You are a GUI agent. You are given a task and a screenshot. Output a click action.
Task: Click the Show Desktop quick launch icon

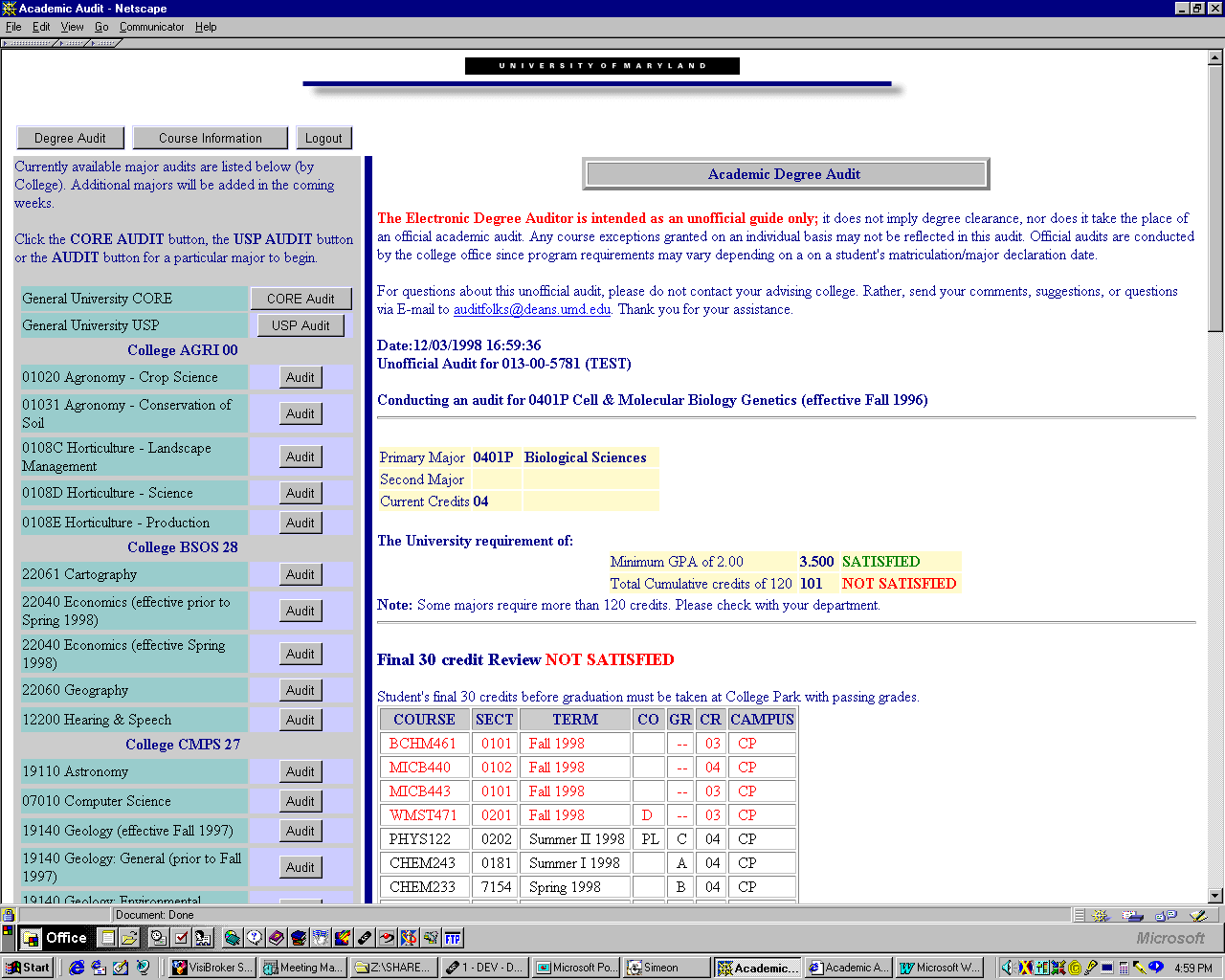pyautogui.click(x=121, y=968)
